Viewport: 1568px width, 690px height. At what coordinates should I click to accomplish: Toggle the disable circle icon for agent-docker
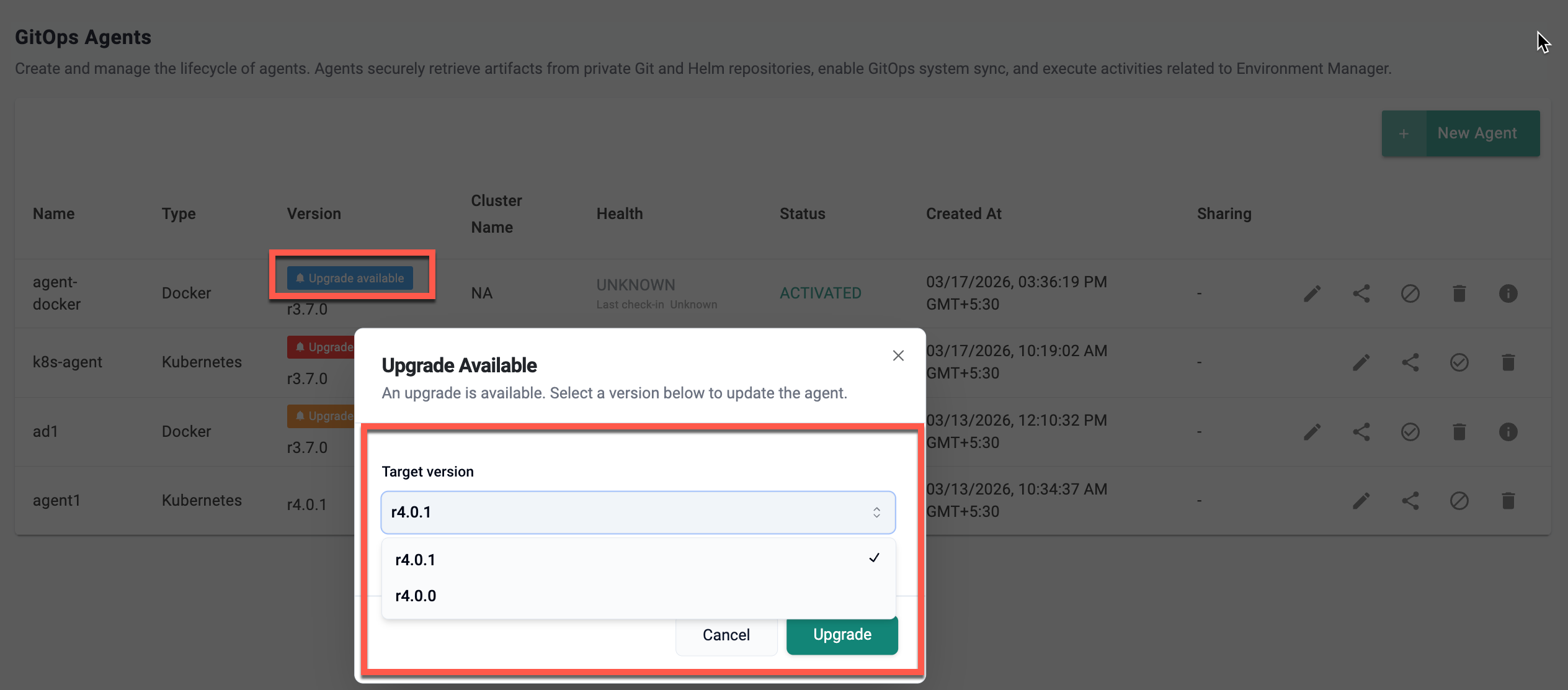coord(1410,293)
